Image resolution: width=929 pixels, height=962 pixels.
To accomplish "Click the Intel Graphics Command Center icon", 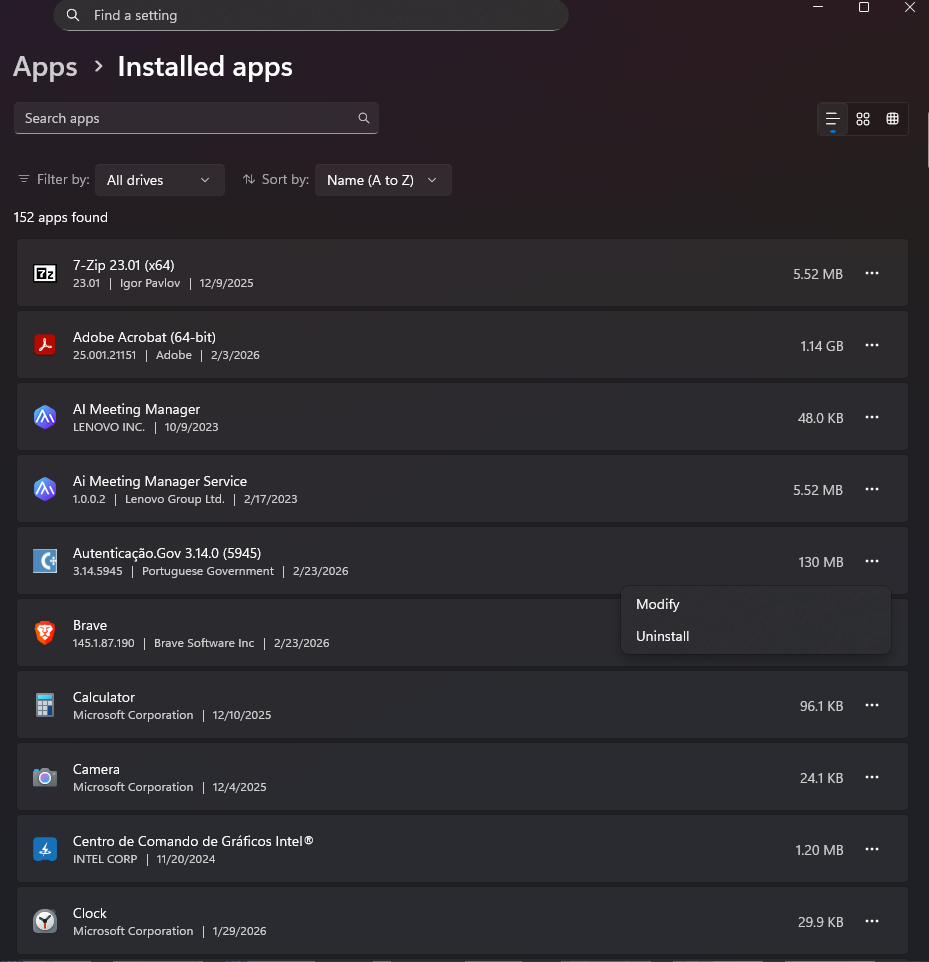I will tap(45, 849).
